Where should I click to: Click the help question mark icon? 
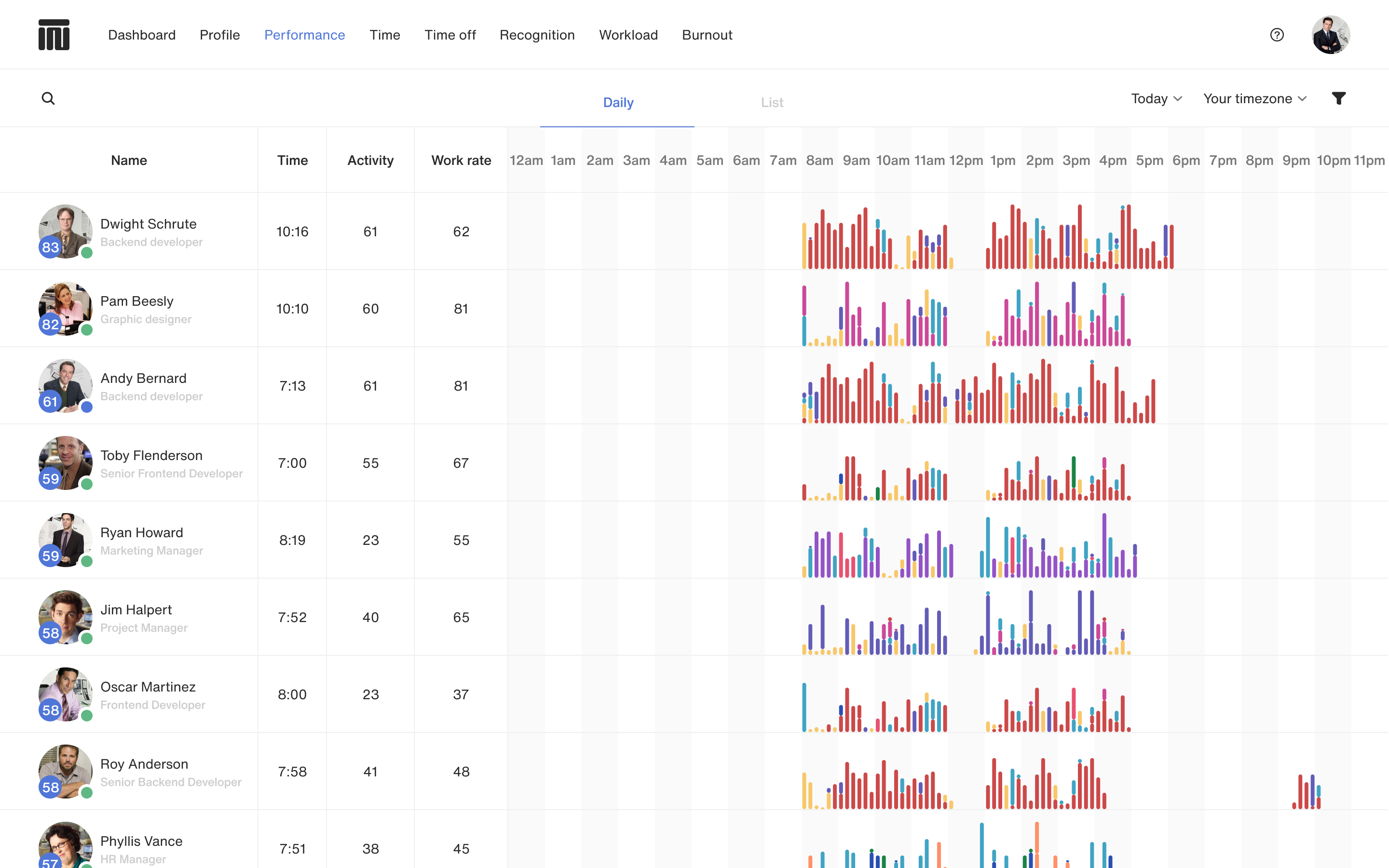click(1277, 35)
